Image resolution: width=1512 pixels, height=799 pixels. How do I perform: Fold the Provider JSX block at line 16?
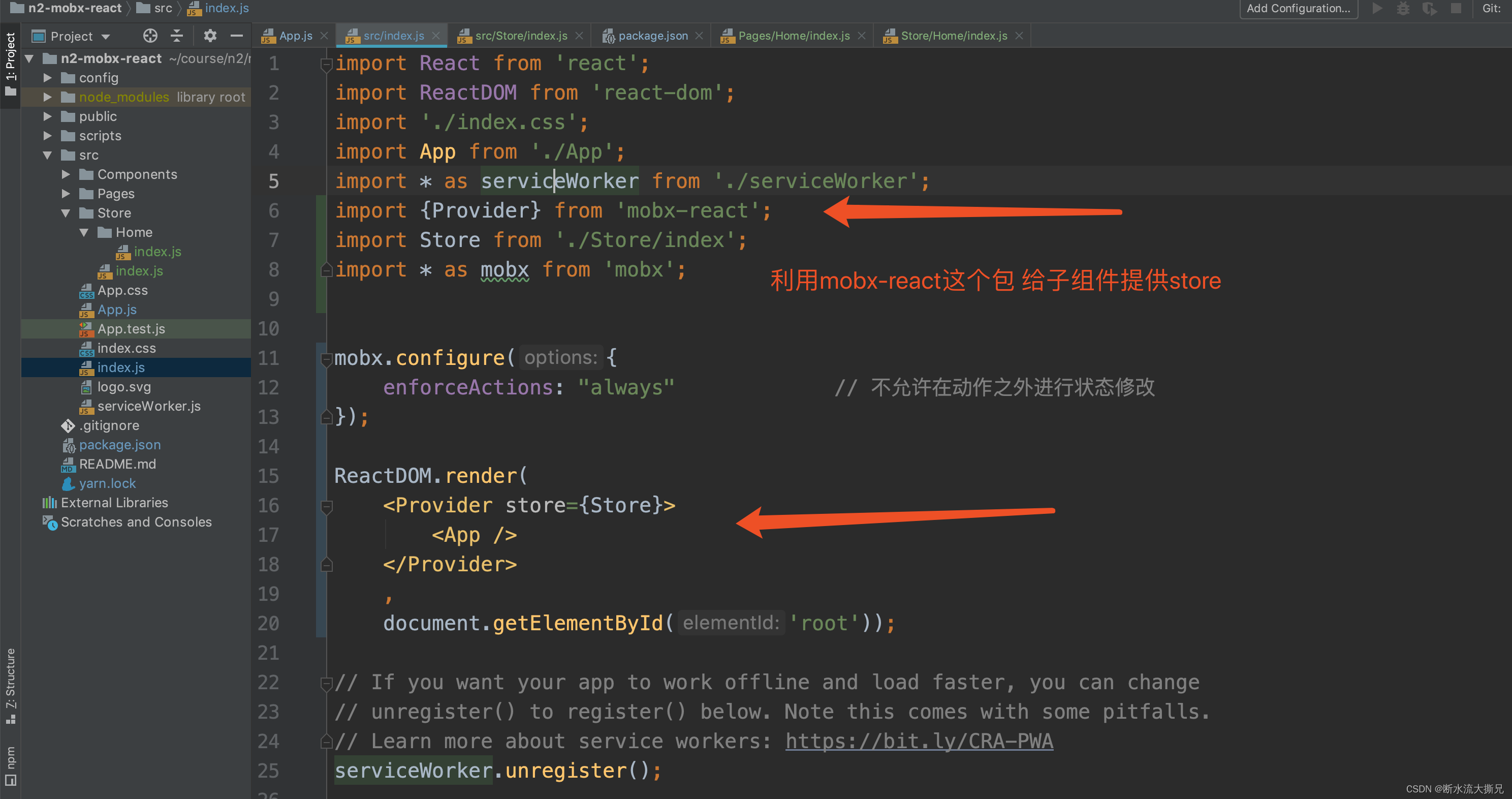(x=327, y=507)
